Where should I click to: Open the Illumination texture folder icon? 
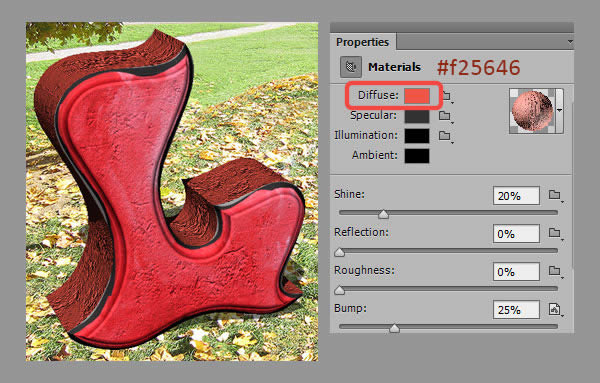coord(445,135)
